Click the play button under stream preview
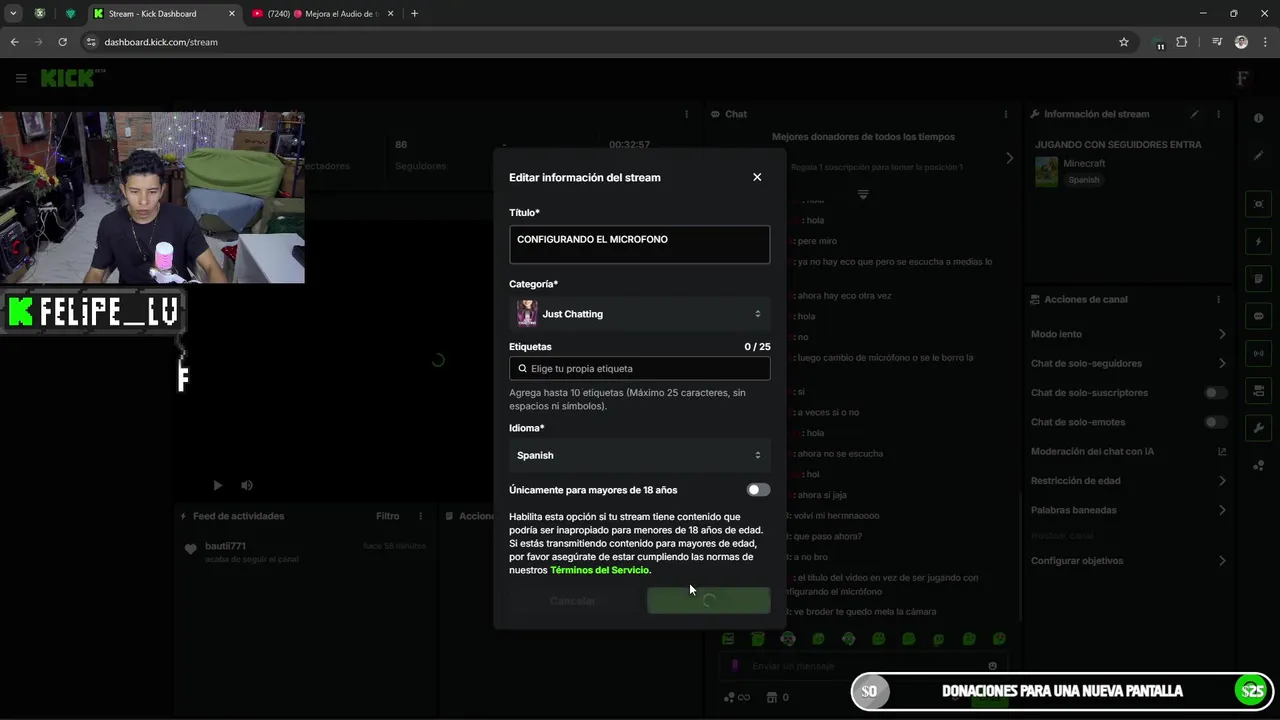1280x720 pixels. [x=217, y=485]
